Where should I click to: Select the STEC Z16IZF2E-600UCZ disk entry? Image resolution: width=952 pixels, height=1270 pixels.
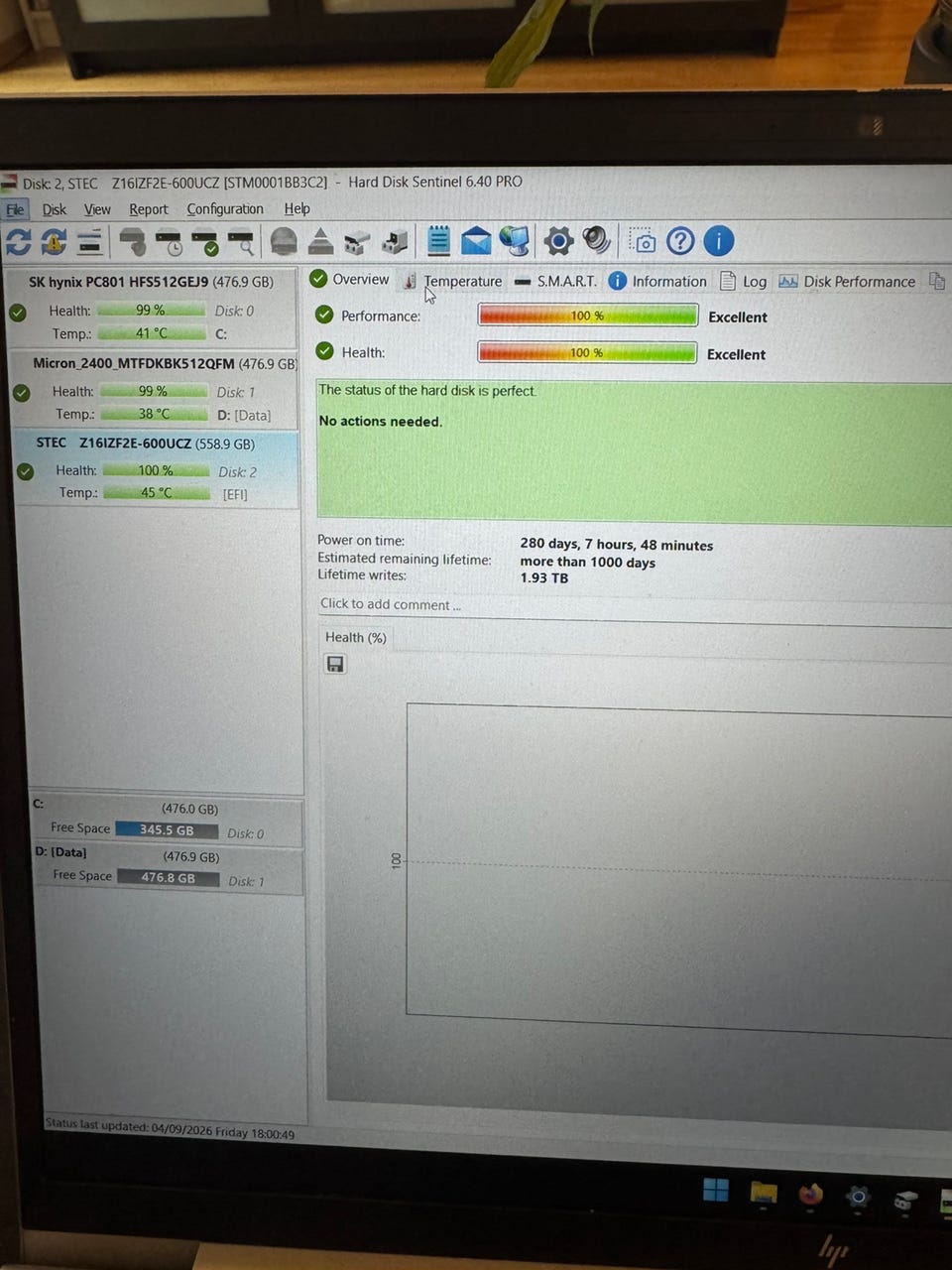pyautogui.click(x=158, y=469)
